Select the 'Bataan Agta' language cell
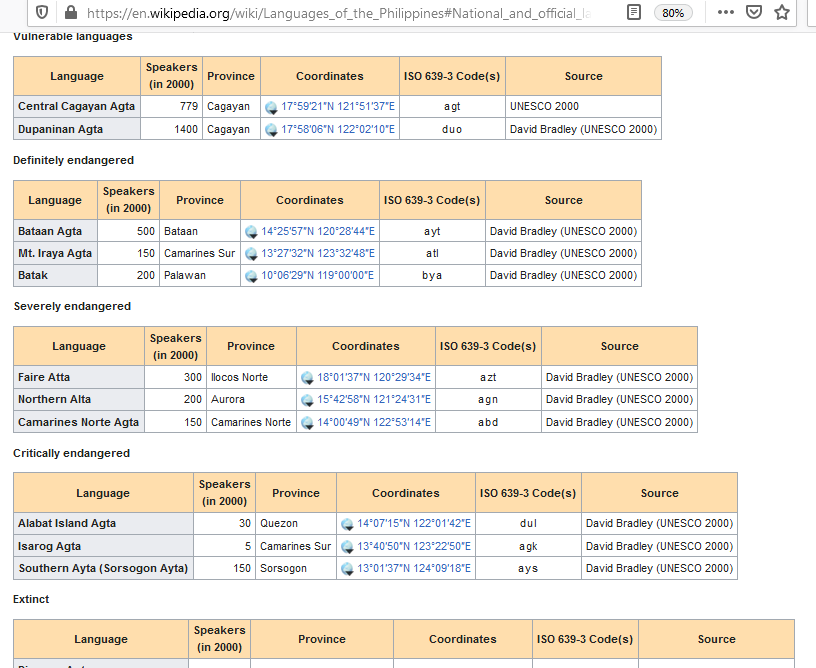Screen dimensions: 816x668 click(55, 231)
